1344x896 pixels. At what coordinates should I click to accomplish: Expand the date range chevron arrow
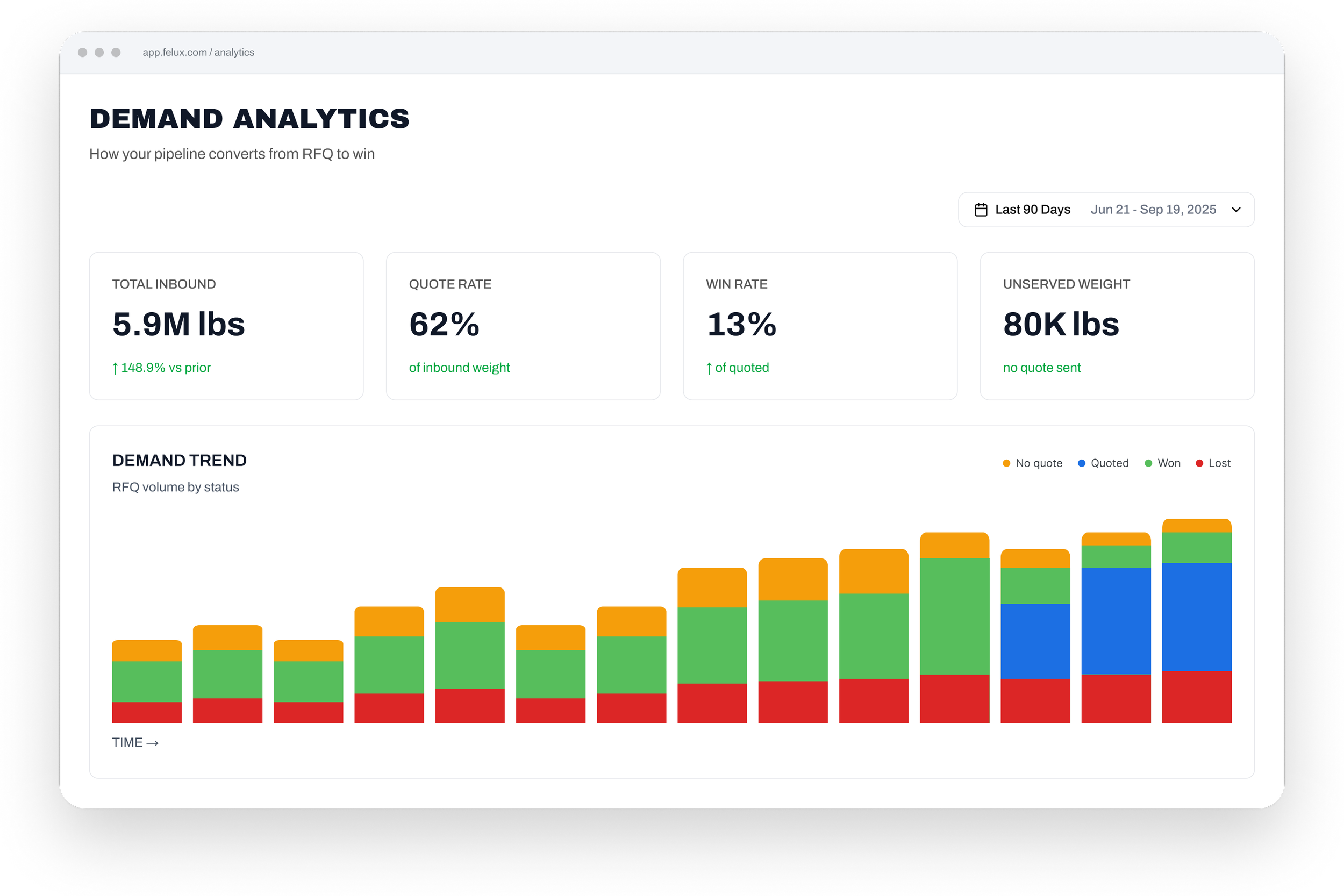point(1236,210)
